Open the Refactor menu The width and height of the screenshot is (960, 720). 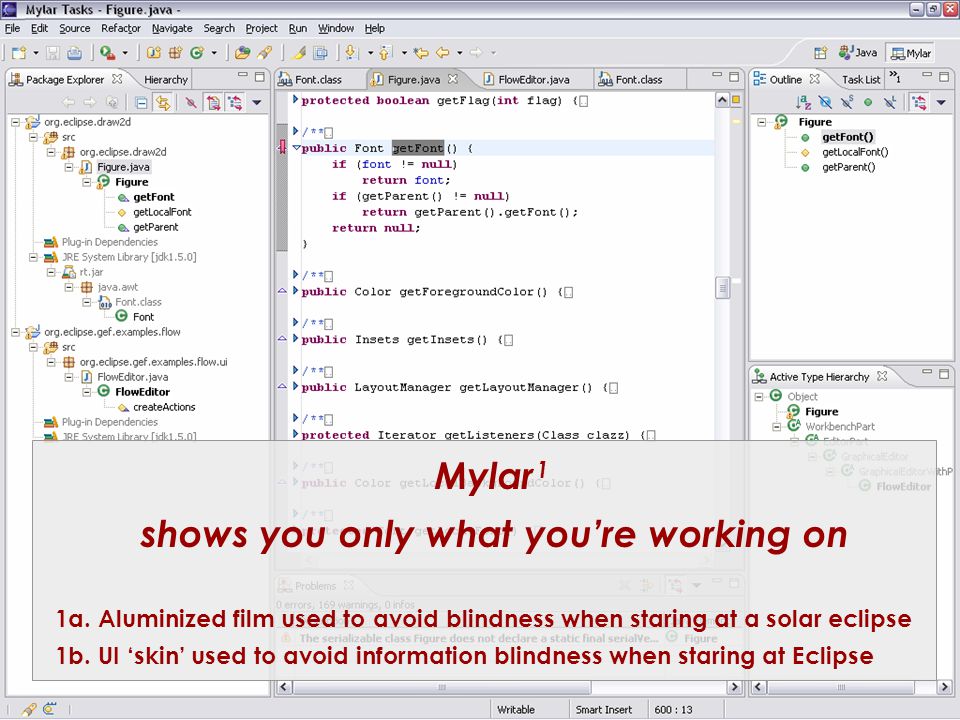pyautogui.click(x=121, y=28)
